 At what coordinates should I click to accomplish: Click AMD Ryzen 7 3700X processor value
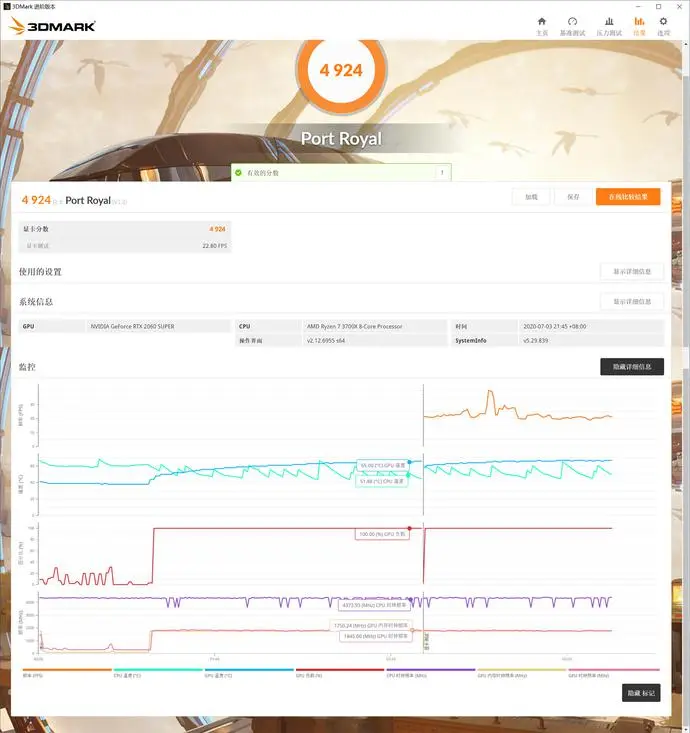tap(354, 326)
